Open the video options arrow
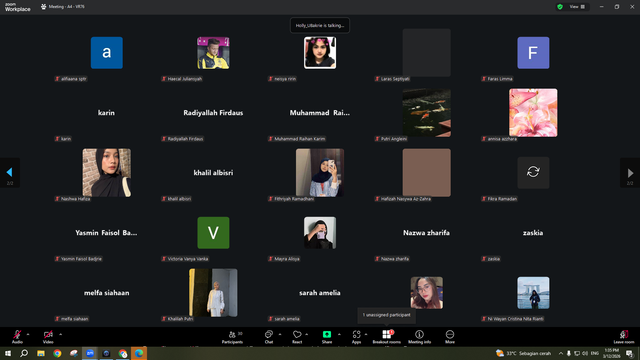Viewport: 640px width, 360px height. (x=60, y=334)
